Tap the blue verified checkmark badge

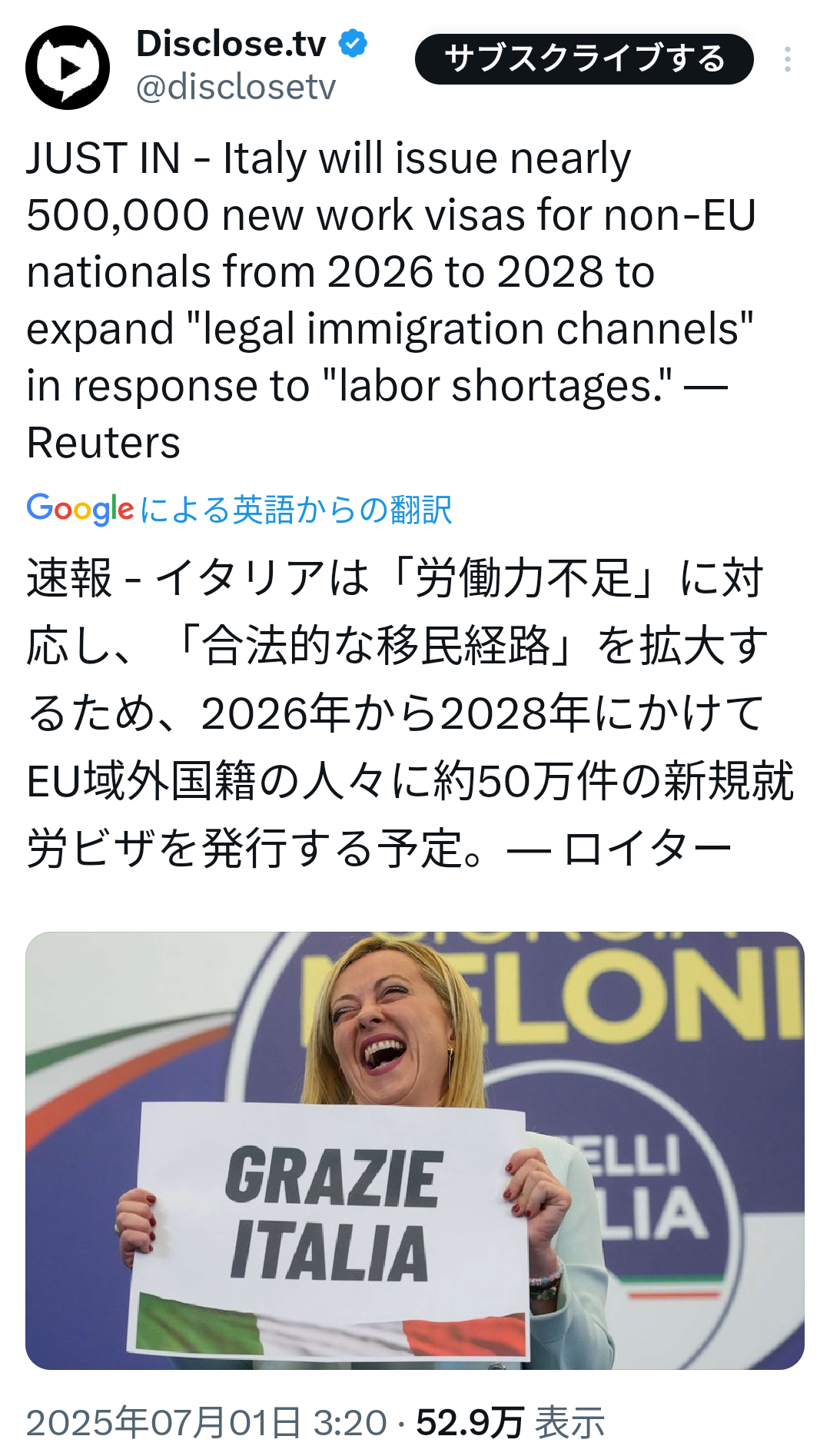point(354,44)
